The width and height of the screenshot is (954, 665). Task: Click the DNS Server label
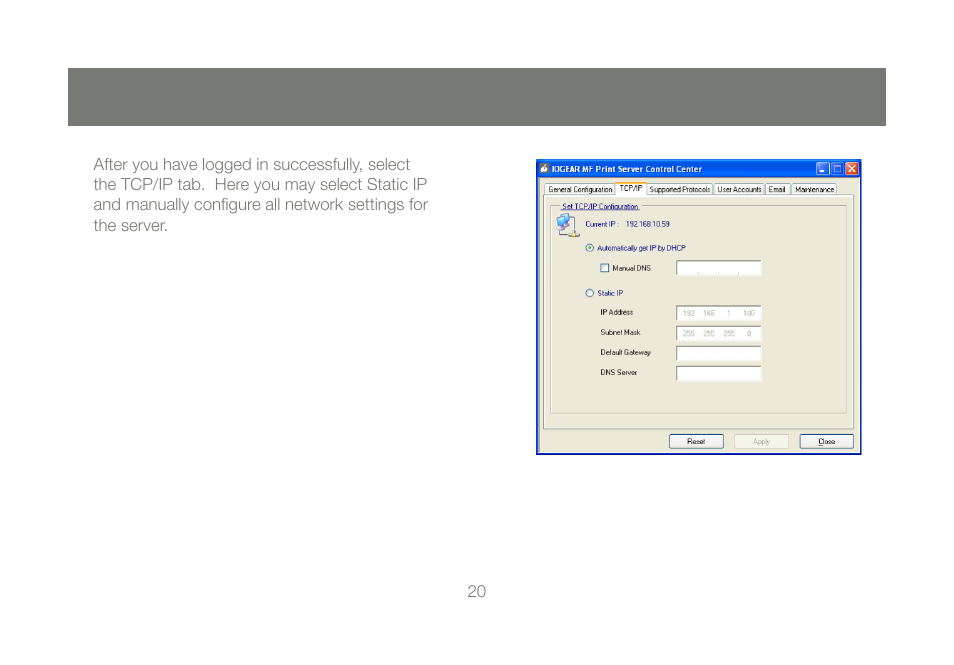coord(618,372)
